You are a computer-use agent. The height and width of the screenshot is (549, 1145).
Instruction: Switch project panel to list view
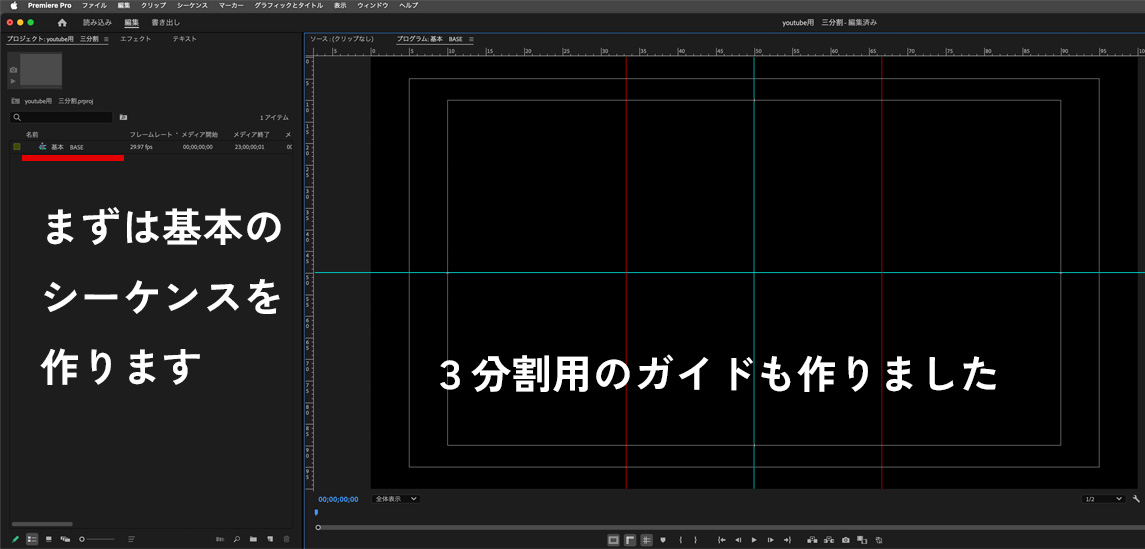point(32,539)
